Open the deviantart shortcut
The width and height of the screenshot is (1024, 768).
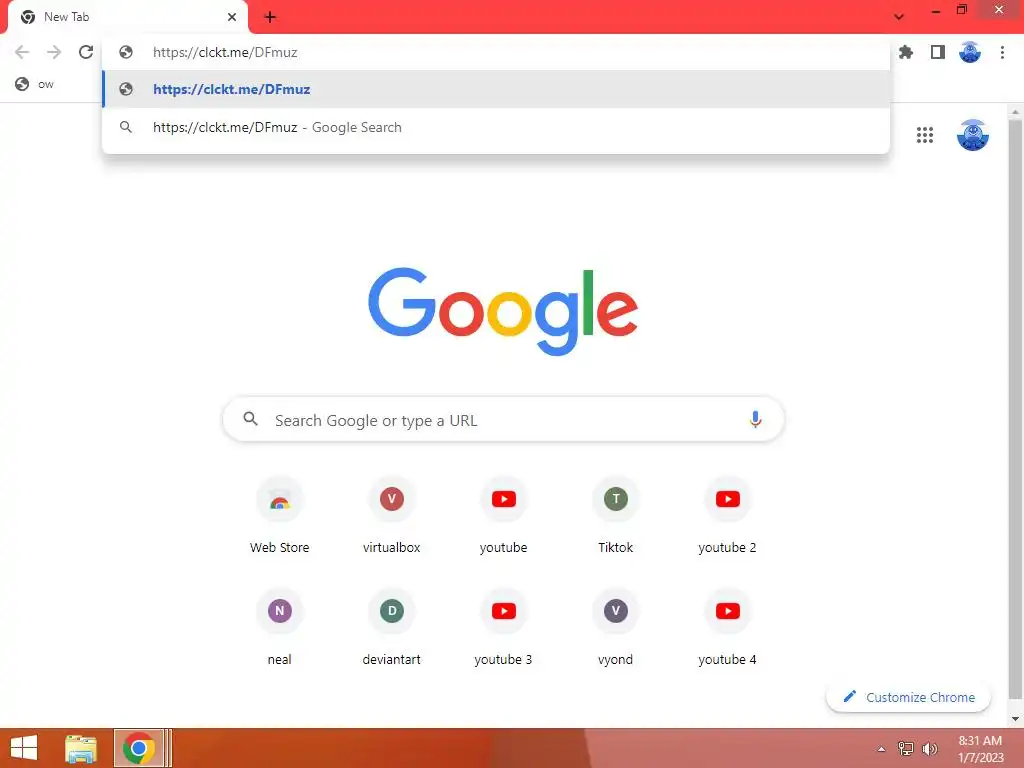click(x=392, y=628)
